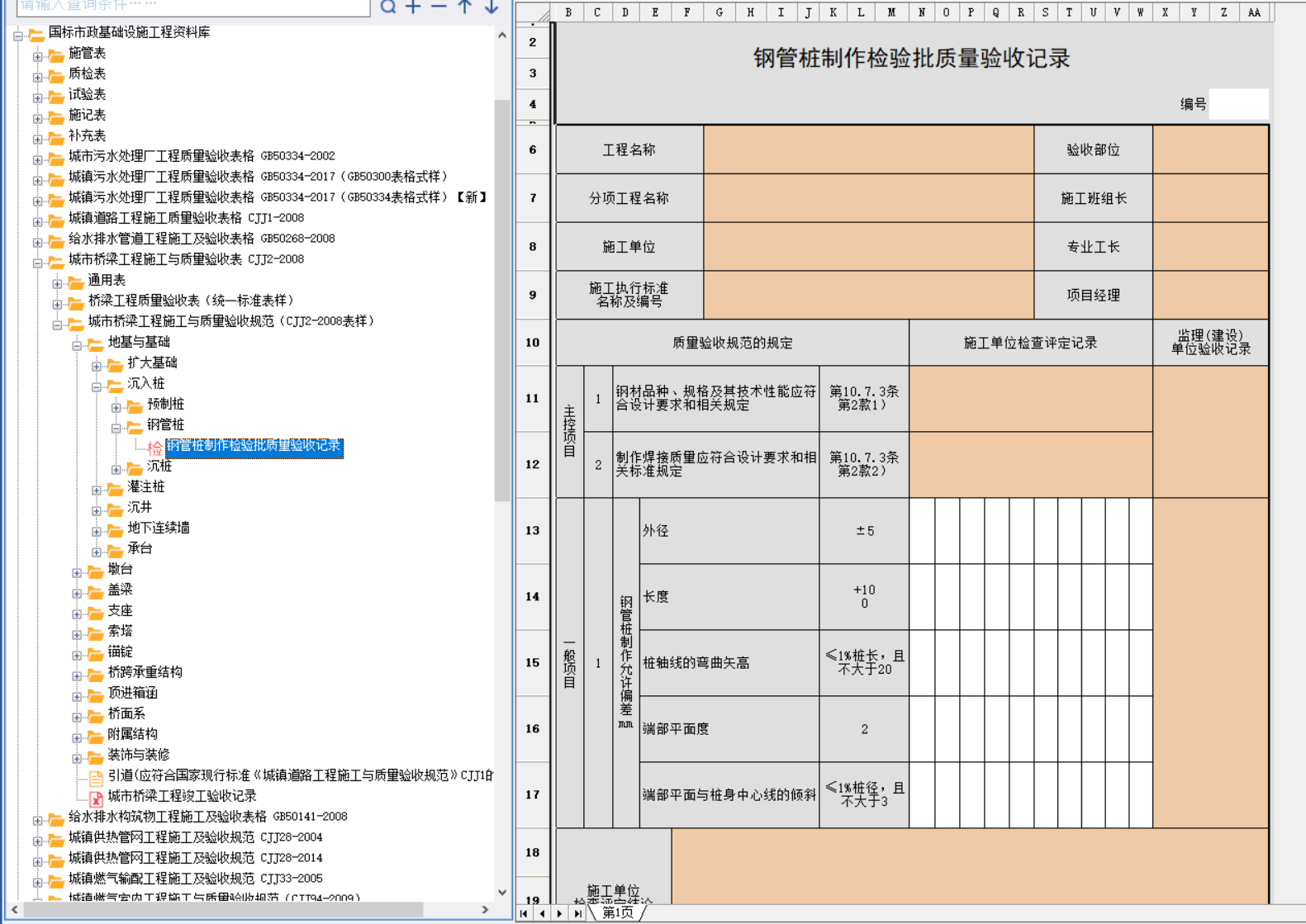Image resolution: width=1306 pixels, height=924 pixels.
Task: Click the 项目经理 orange input cell
Action: pos(1210,295)
